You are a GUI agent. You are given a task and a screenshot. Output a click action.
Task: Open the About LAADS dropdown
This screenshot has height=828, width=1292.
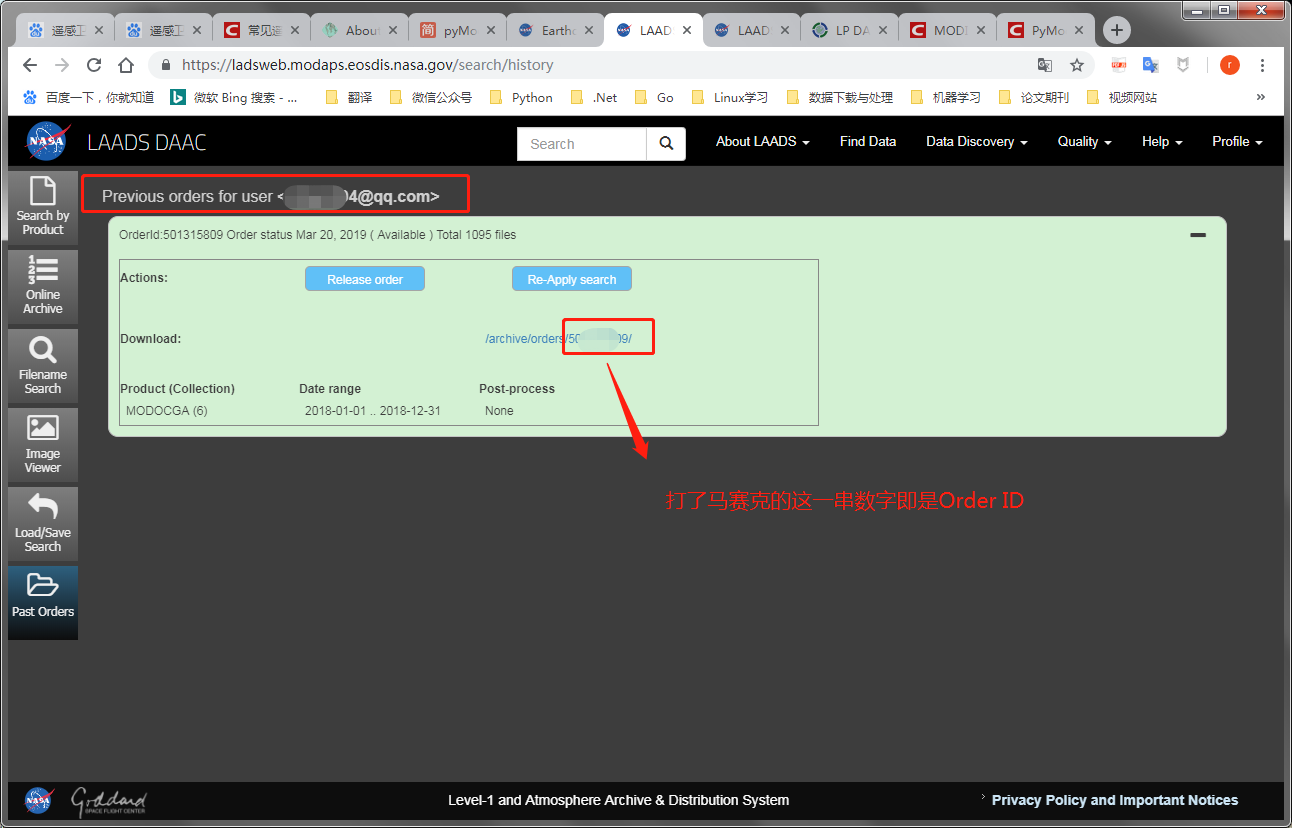(x=762, y=141)
